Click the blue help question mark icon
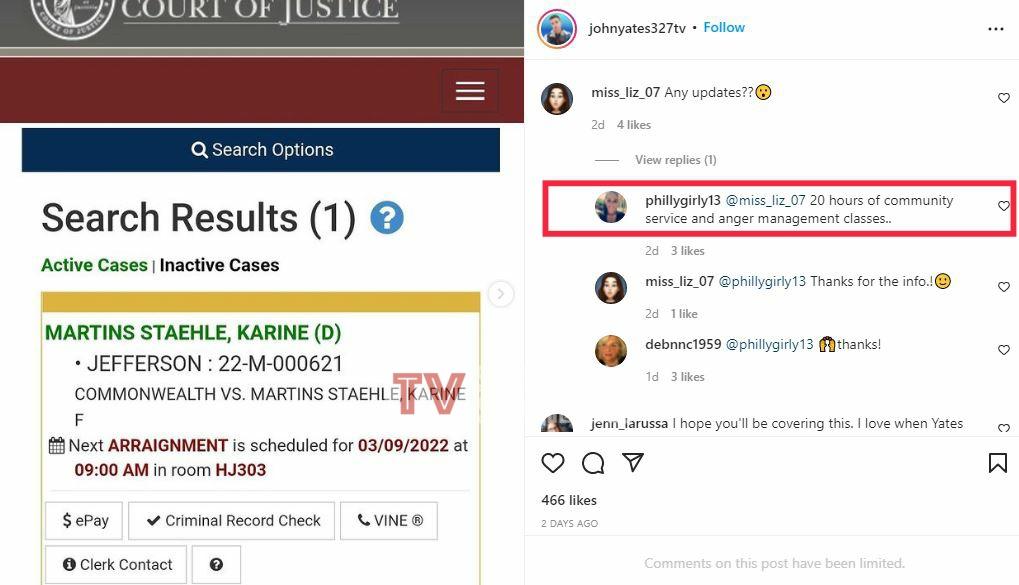Viewport: 1019px width, 585px height. [387, 218]
